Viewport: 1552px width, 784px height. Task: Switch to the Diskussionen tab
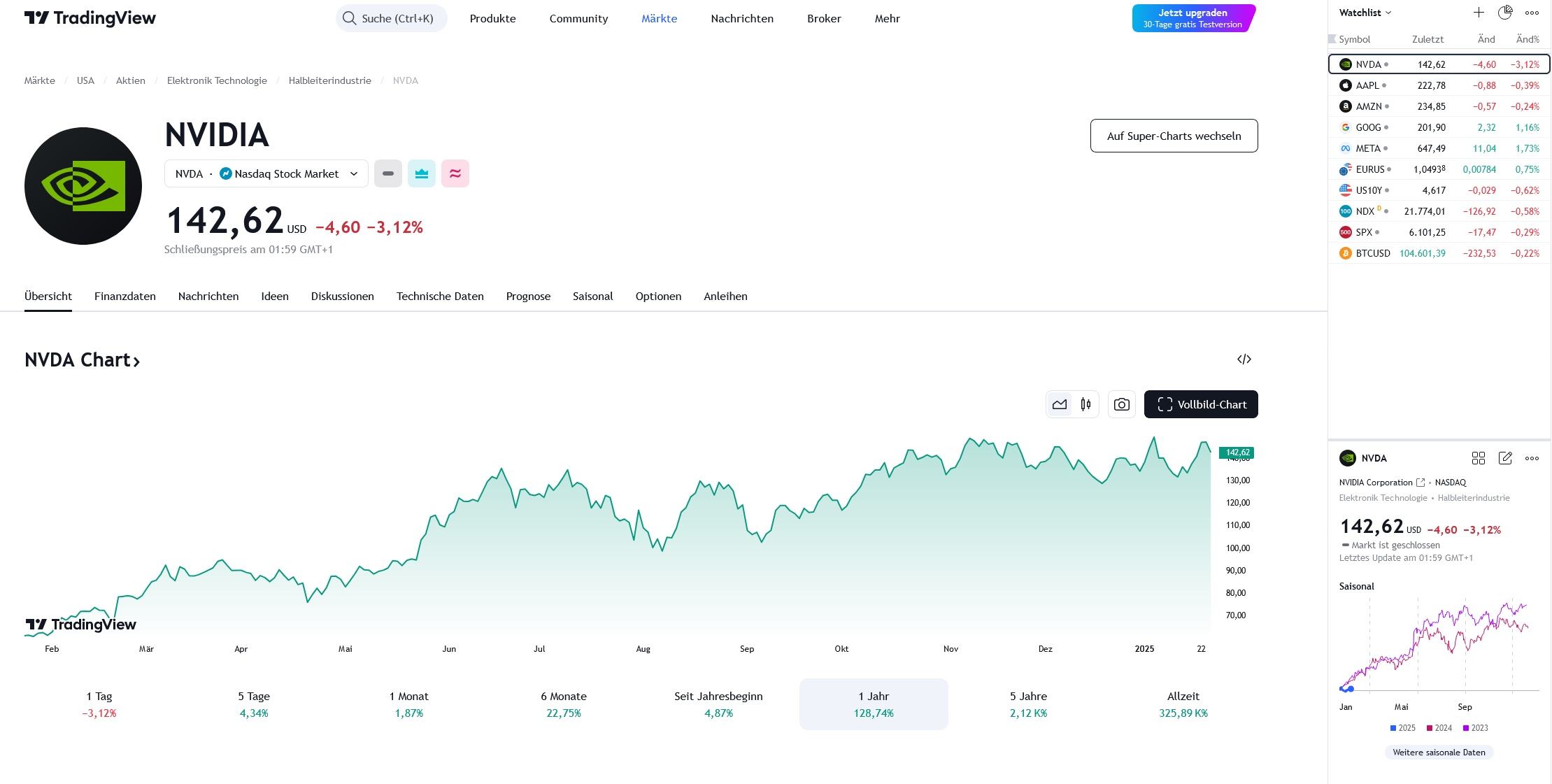pos(343,296)
